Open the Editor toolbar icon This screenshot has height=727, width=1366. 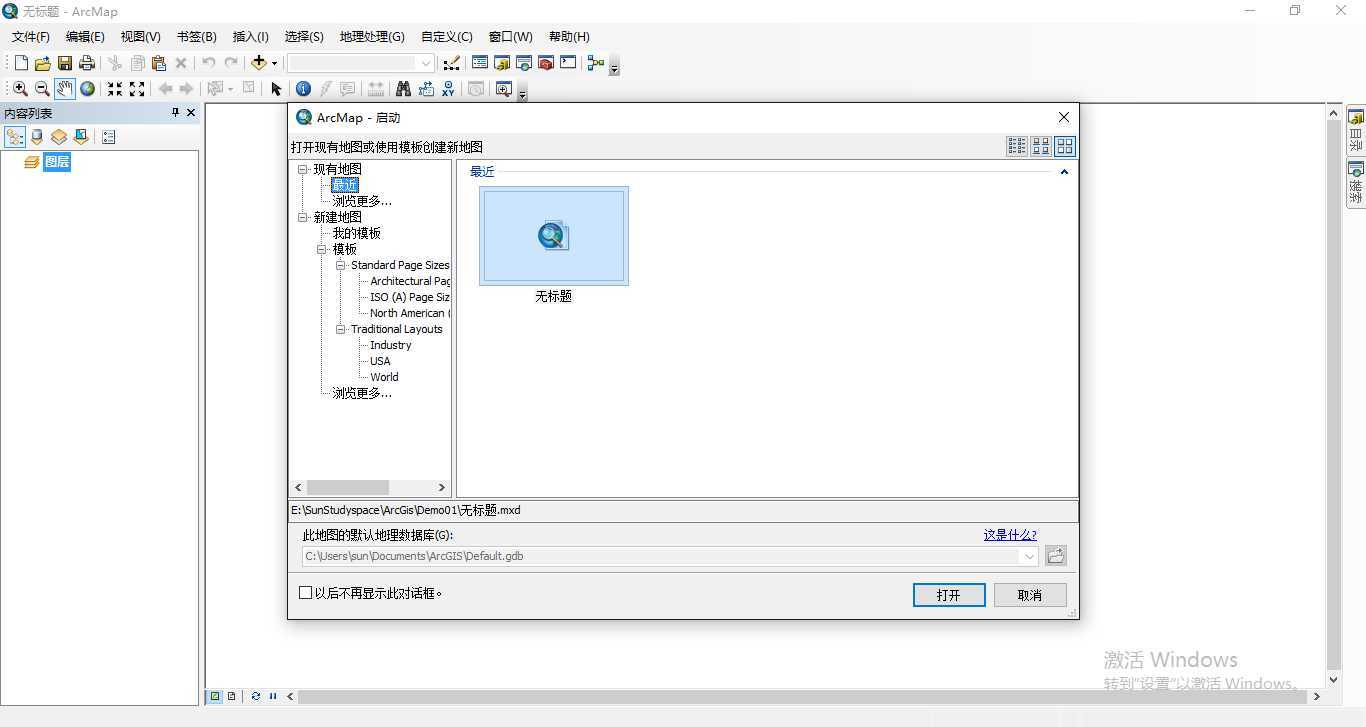tap(451, 63)
